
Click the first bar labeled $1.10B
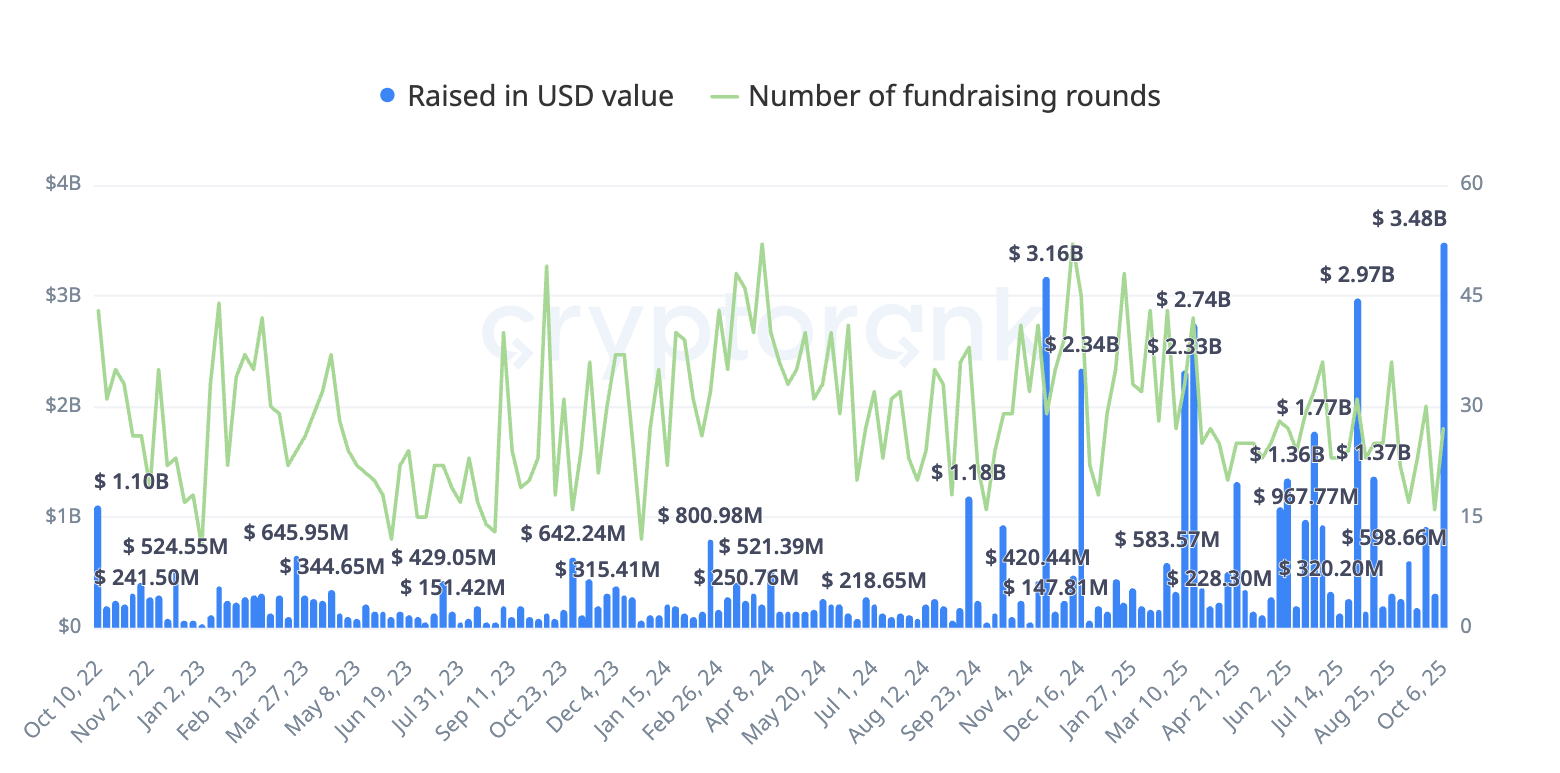click(98, 566)
